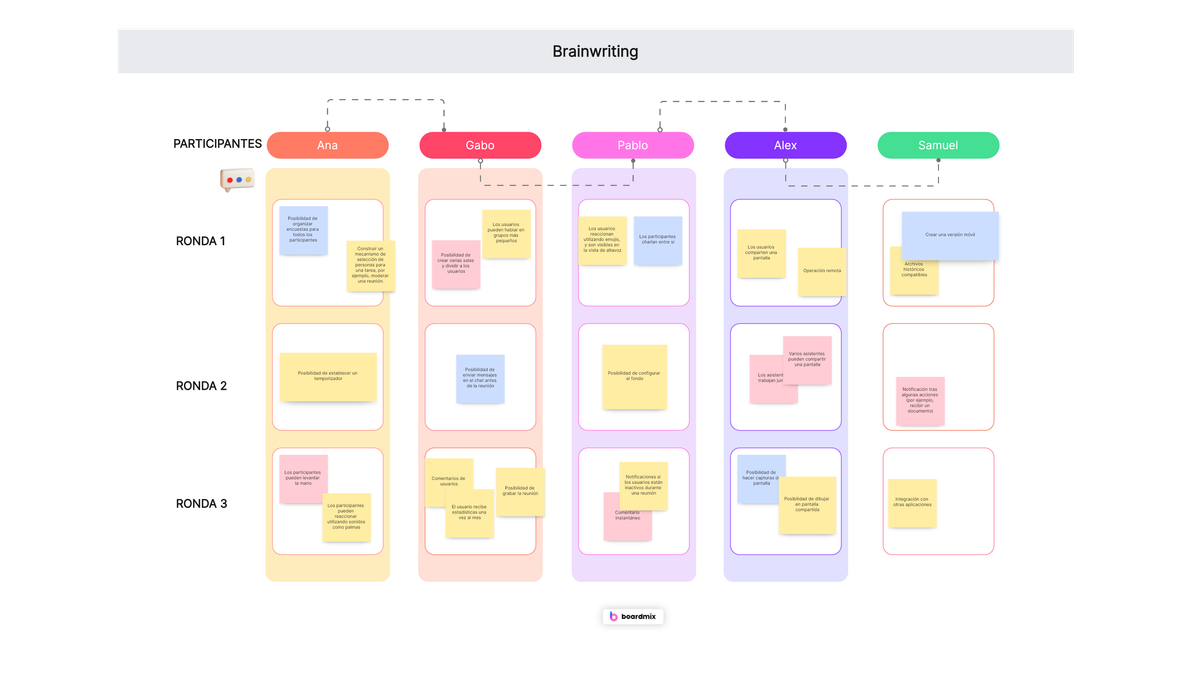Select blue note 'Crear una versión móvil'
This screenshot has width=1200, height=675.
(950, 236)
